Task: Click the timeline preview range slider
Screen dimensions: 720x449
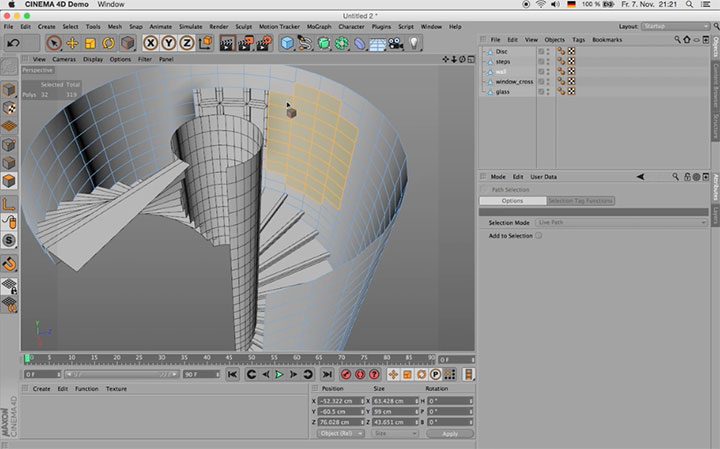Action: (x=121, y=375)
